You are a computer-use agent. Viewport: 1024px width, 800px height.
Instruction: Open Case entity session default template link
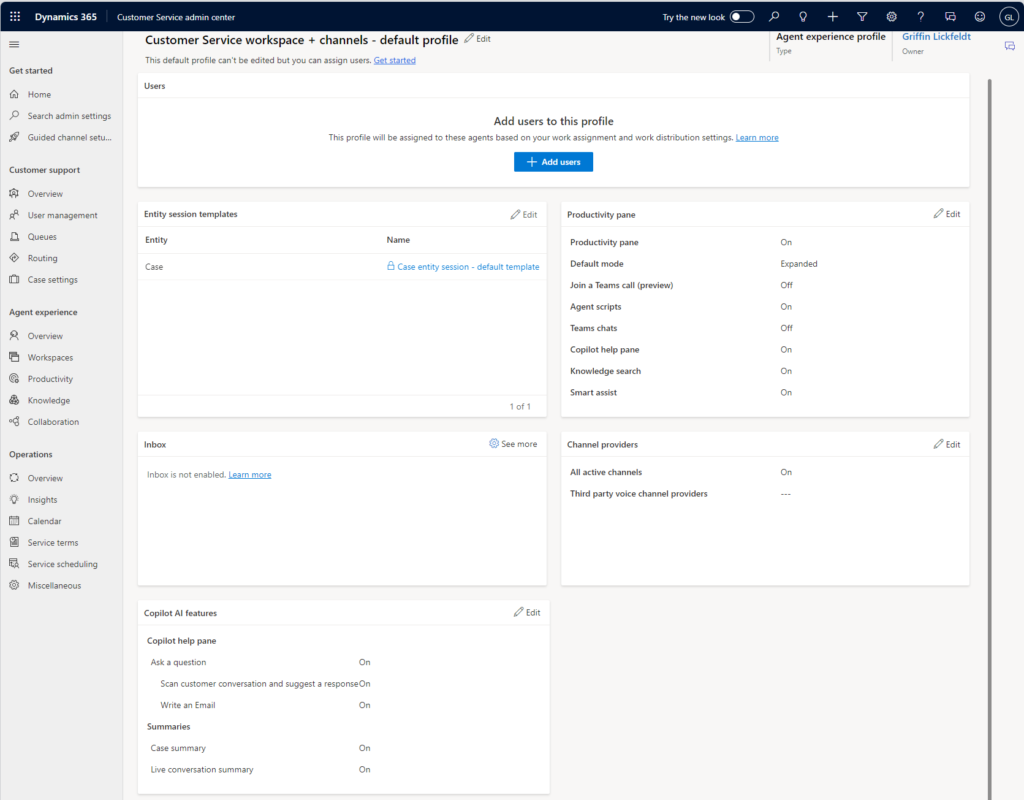(x=467, y=267)
